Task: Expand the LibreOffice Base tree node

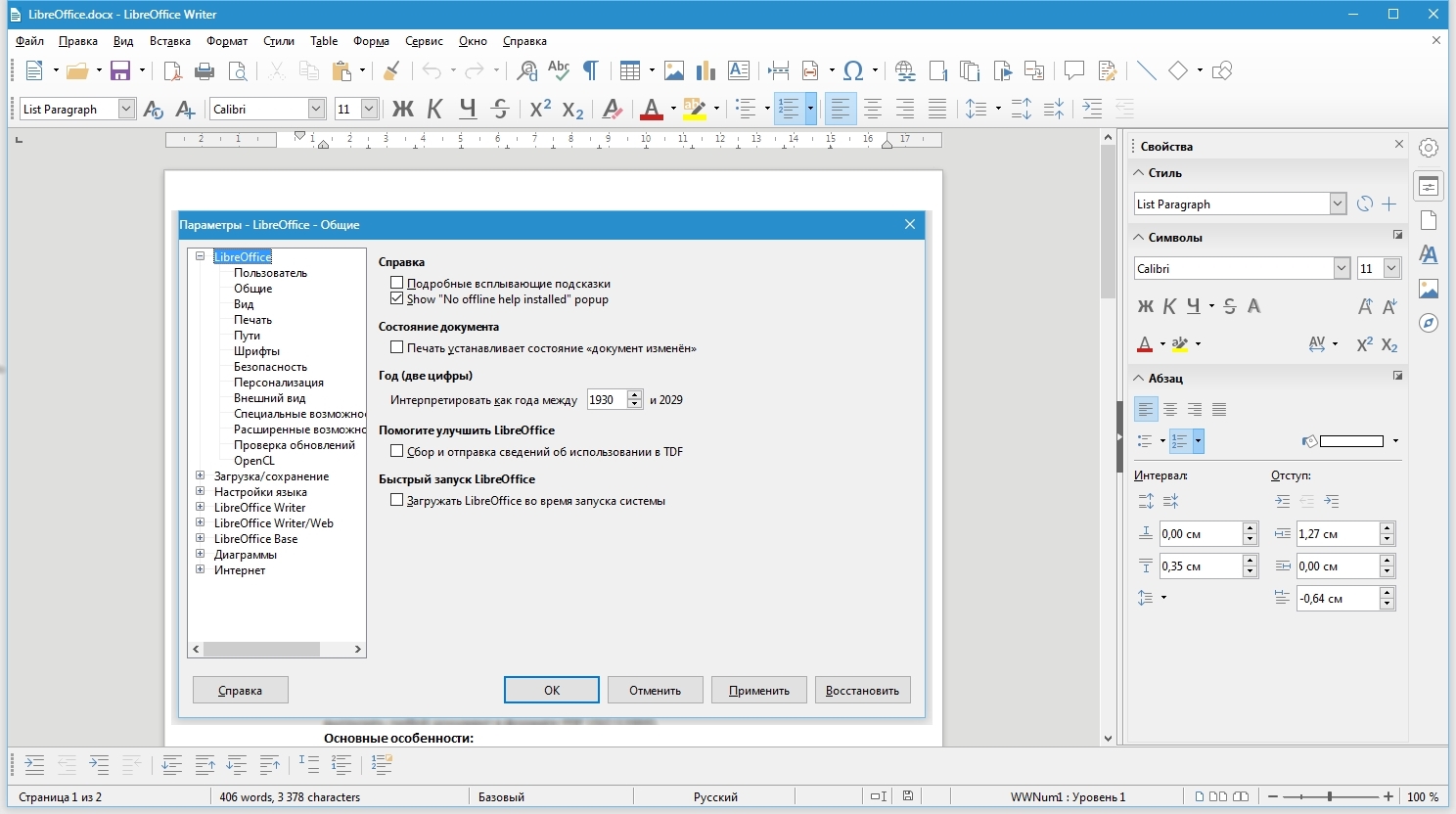Action: [x=200, y=538]
